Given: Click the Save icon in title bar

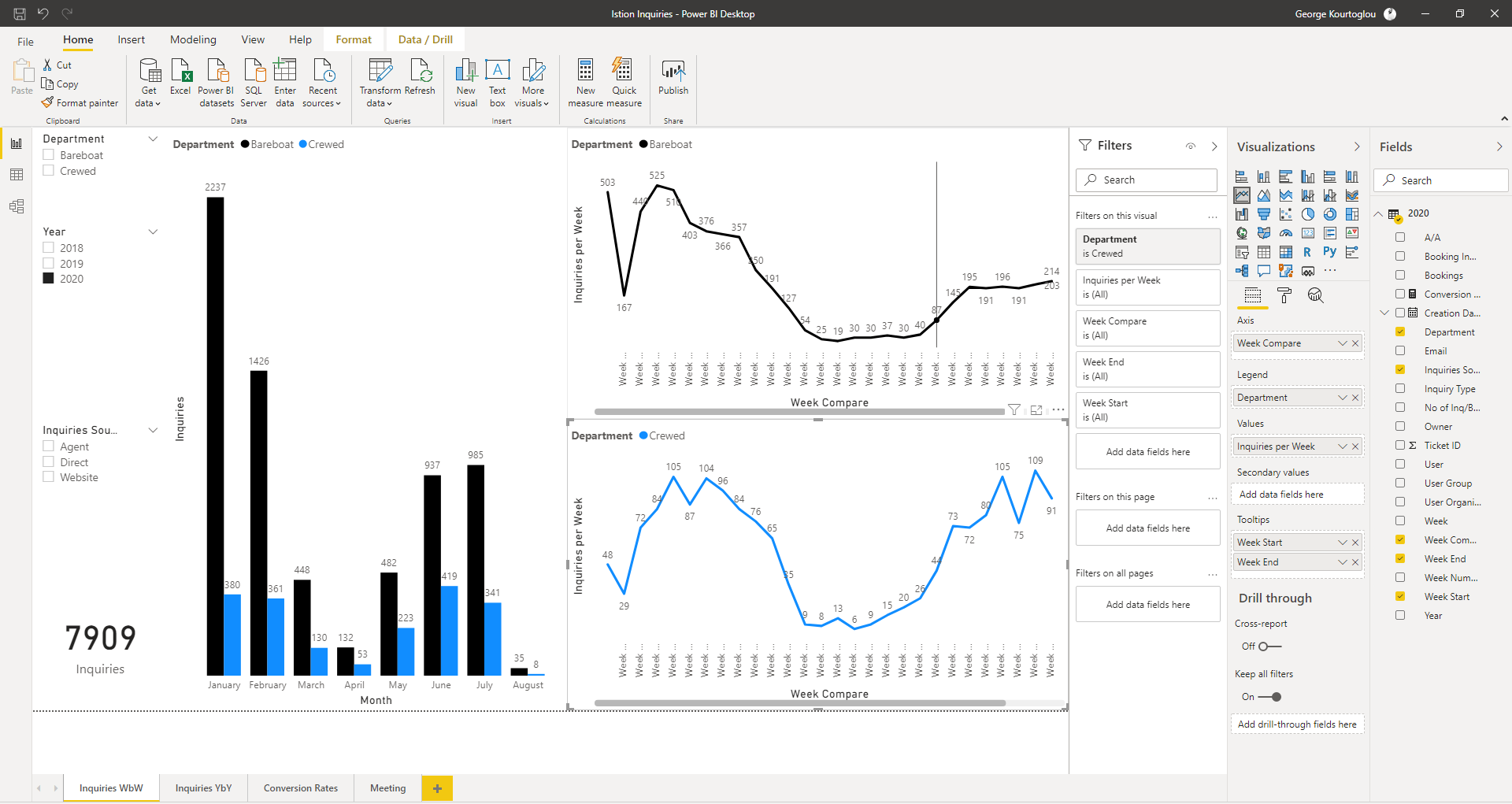Looking at the screenshot, I should point(20,13).
